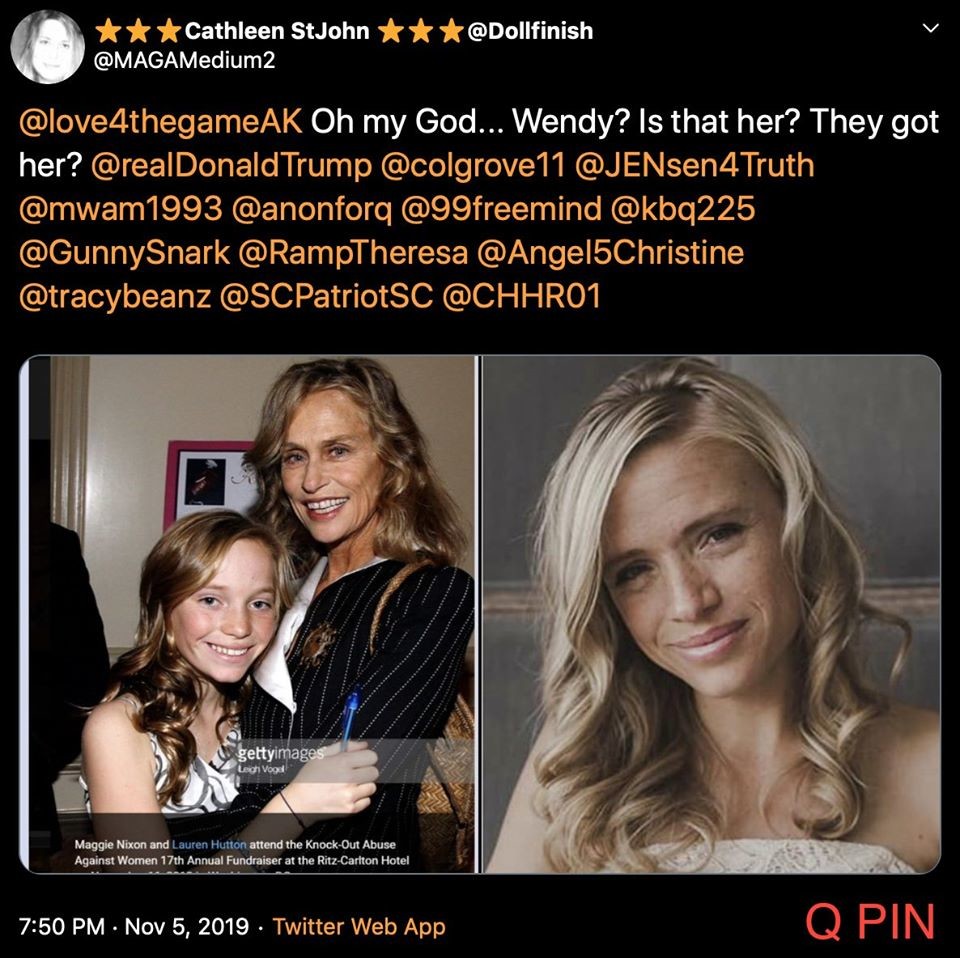Image resolution: width=960 pixels, height=958 pixels.
Task: Click the @GunnySnark mention
Action: point(122,252)
